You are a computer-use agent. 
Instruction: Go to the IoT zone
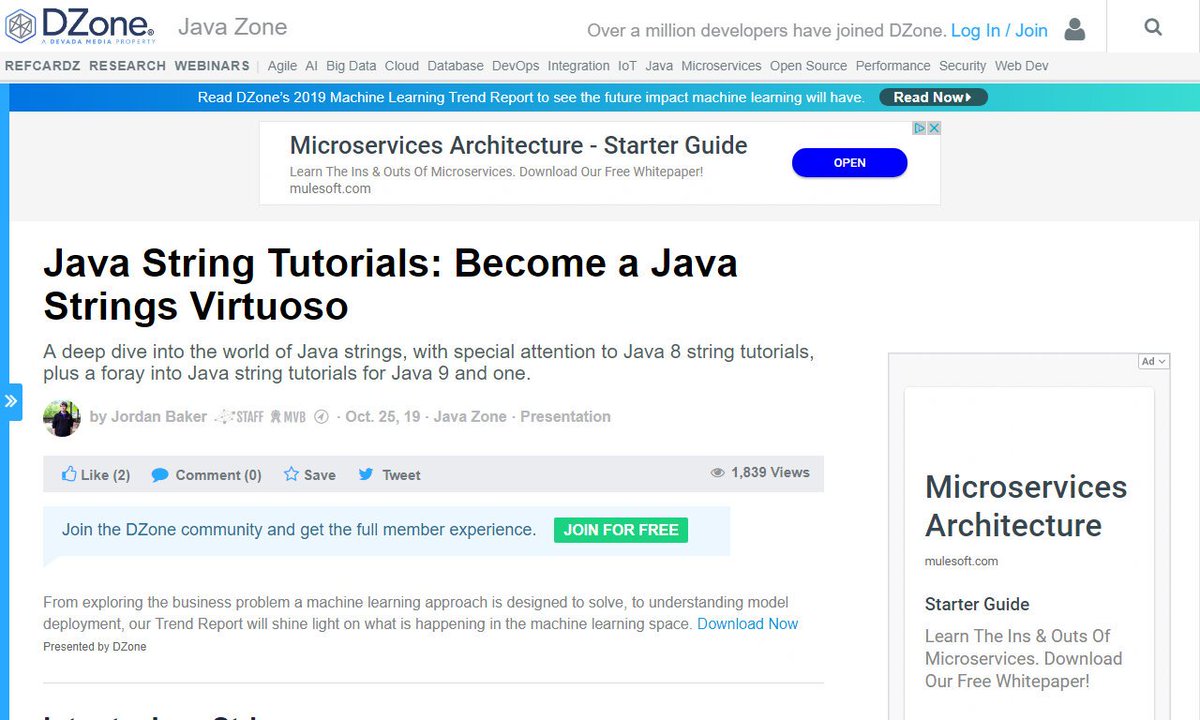click(627, 66)
